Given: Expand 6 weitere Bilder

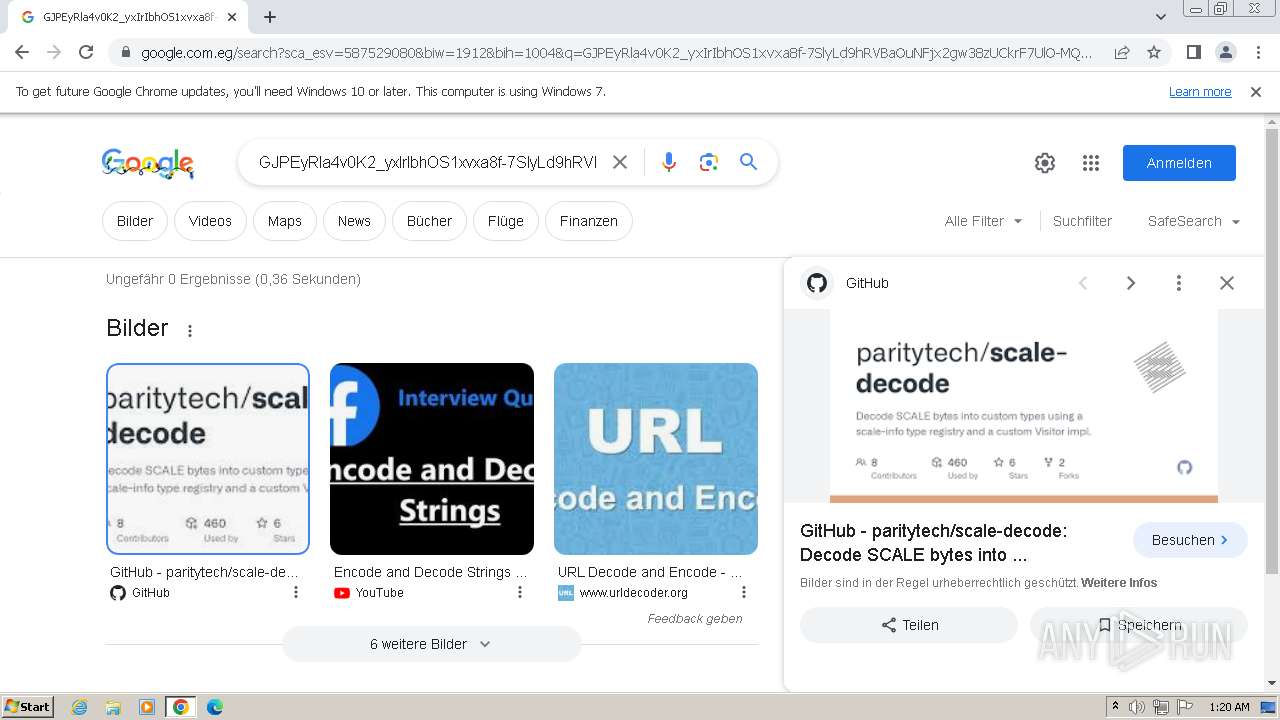Looking at the screenshot, I should [x=431, y=644].
